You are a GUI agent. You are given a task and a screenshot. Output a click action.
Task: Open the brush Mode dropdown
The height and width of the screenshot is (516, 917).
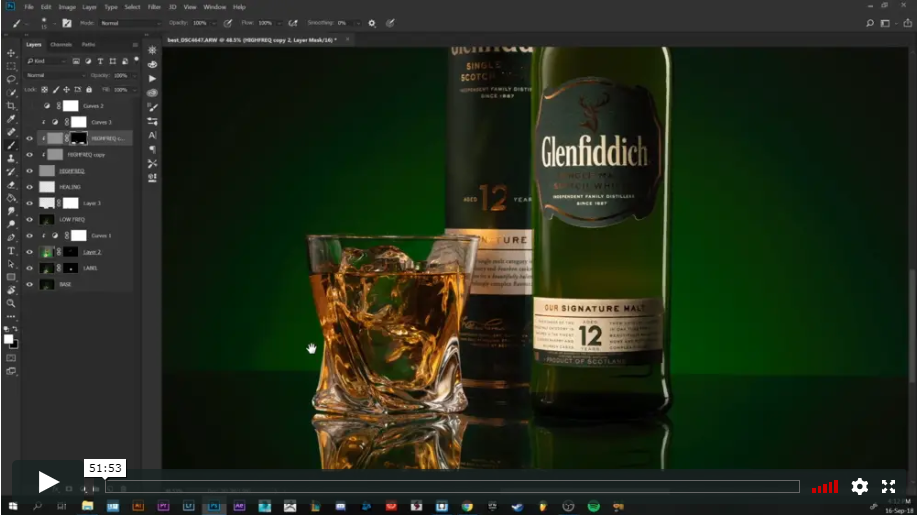click(x=130, y=23)
